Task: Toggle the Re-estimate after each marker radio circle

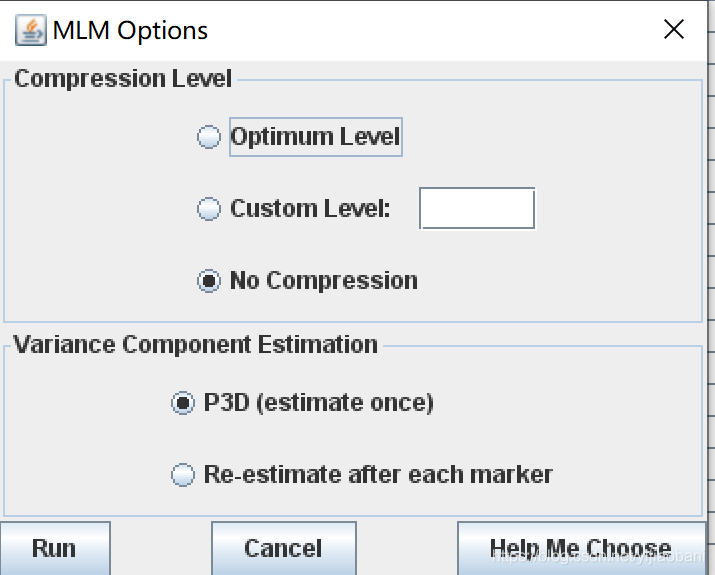Action: click(x=183, y=475)
